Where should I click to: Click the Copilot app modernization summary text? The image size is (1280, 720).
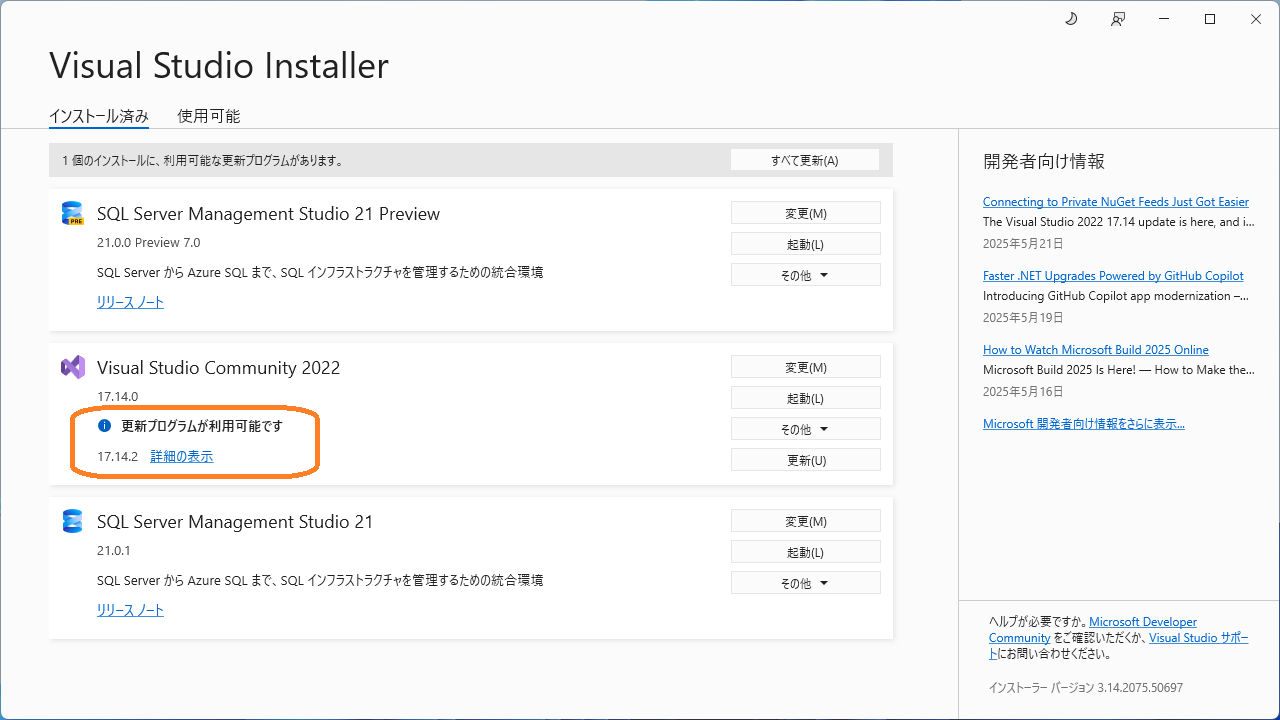pyautogui.click(x=1116, y=296)
